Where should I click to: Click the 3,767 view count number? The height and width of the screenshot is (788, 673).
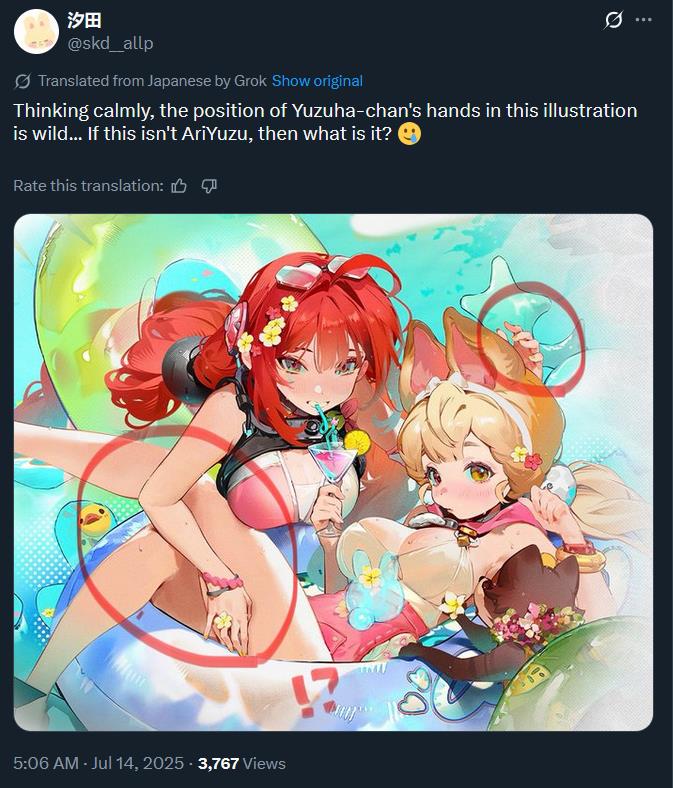point(218,763)
